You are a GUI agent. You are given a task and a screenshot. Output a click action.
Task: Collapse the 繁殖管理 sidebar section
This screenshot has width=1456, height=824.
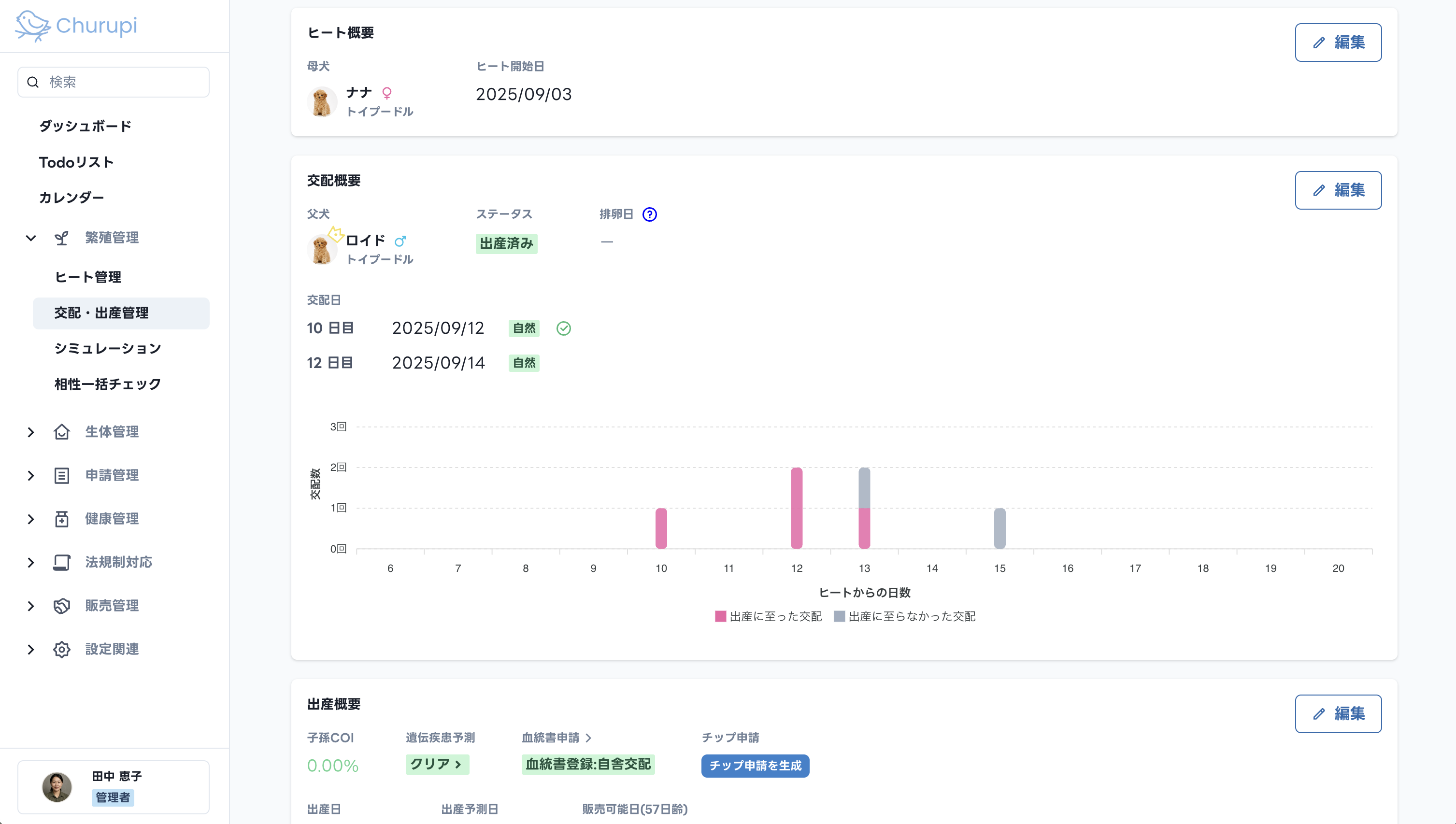click(x=30, y=238)
